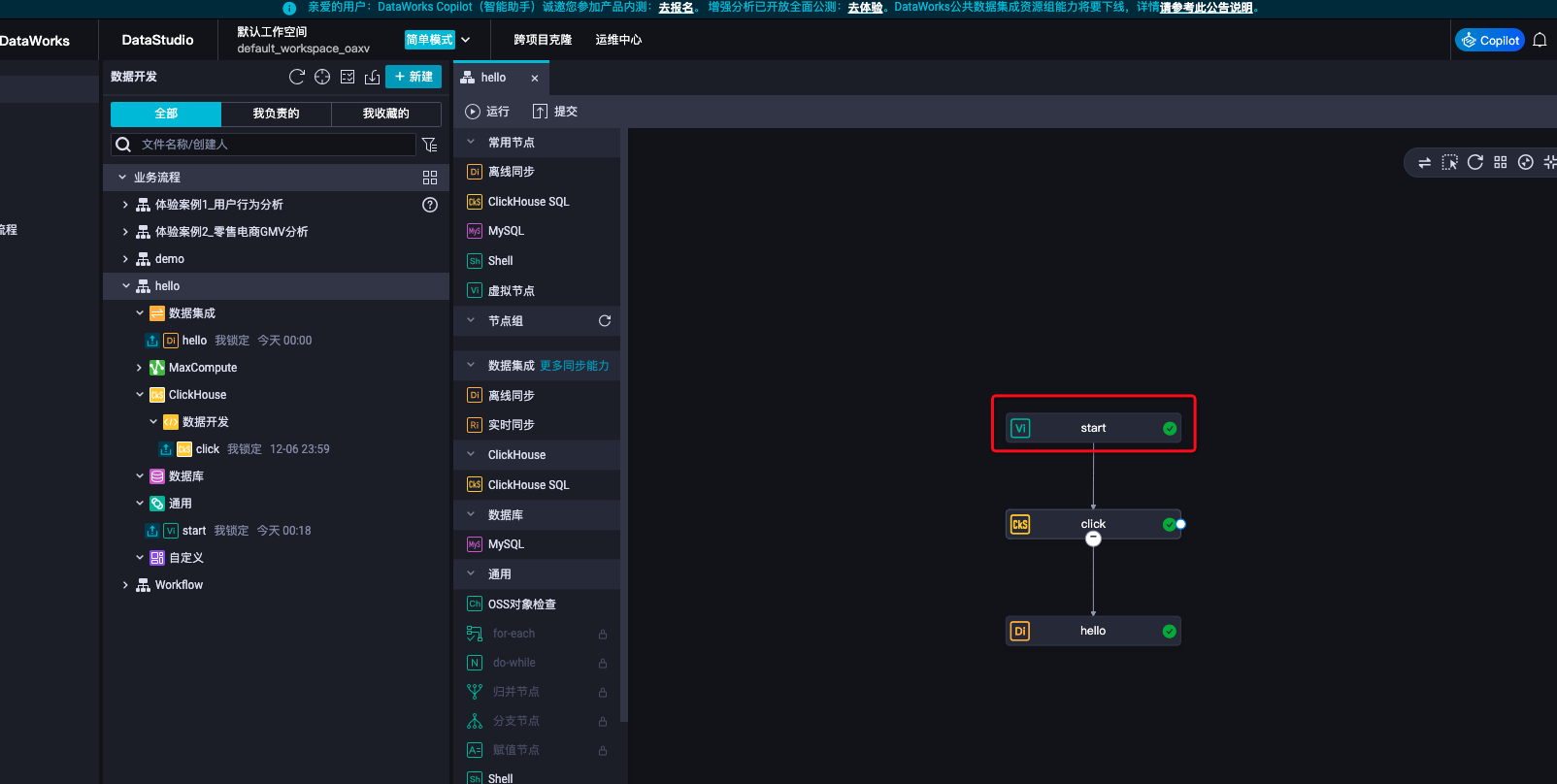This screenshot has width=1557, height=784.
Task: Open start virtual node in tree
Action: (194, 531)
